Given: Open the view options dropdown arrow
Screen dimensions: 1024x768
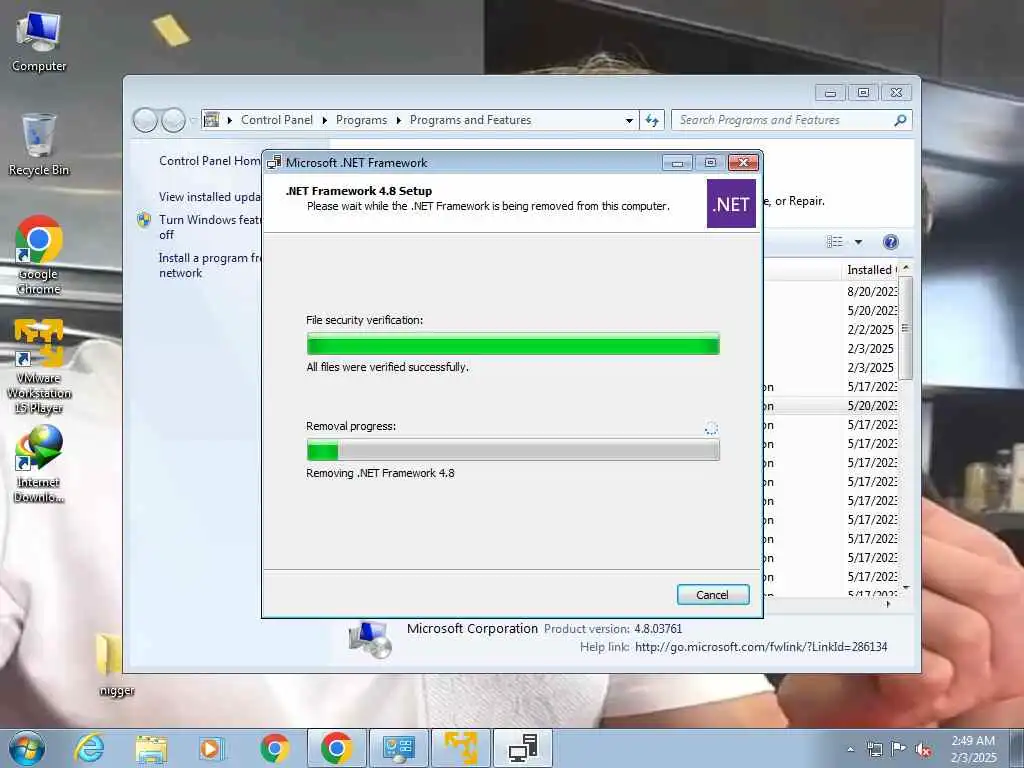Looking at the screenshot, I should (858, 242).
